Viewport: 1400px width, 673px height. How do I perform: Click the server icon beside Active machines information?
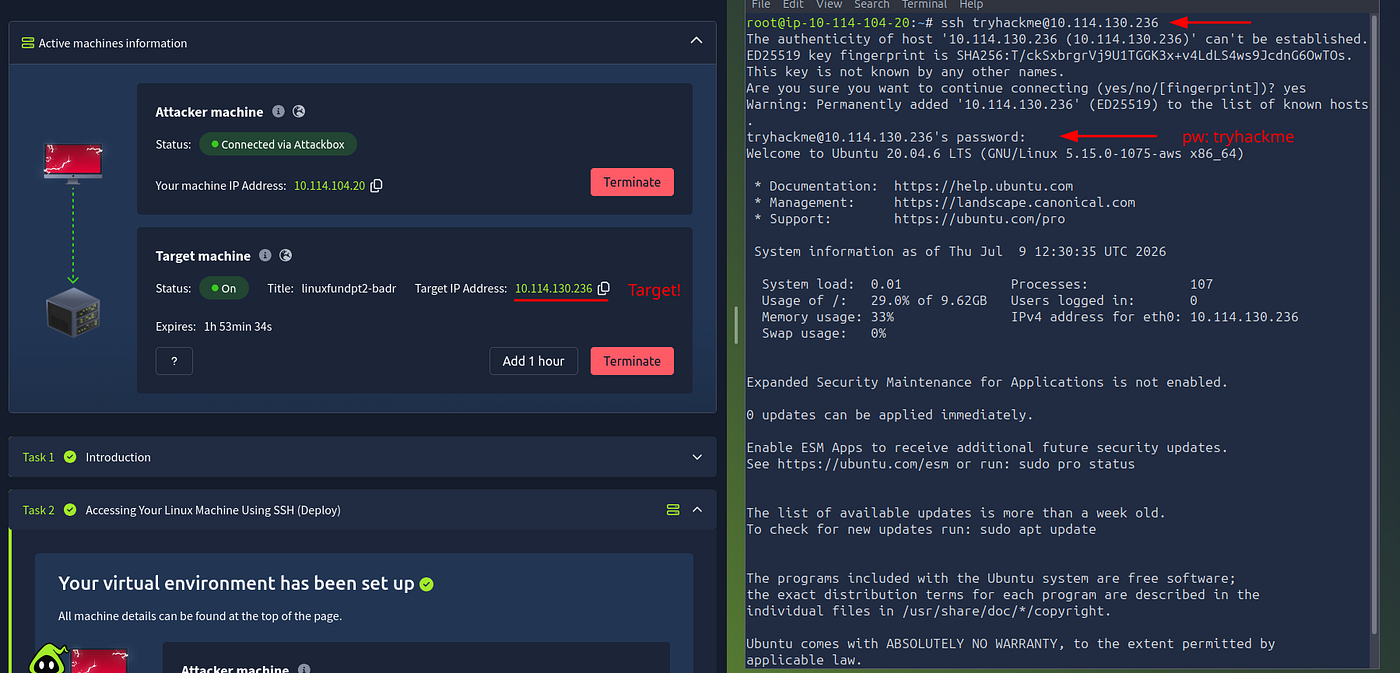click(x=28, y=43)
